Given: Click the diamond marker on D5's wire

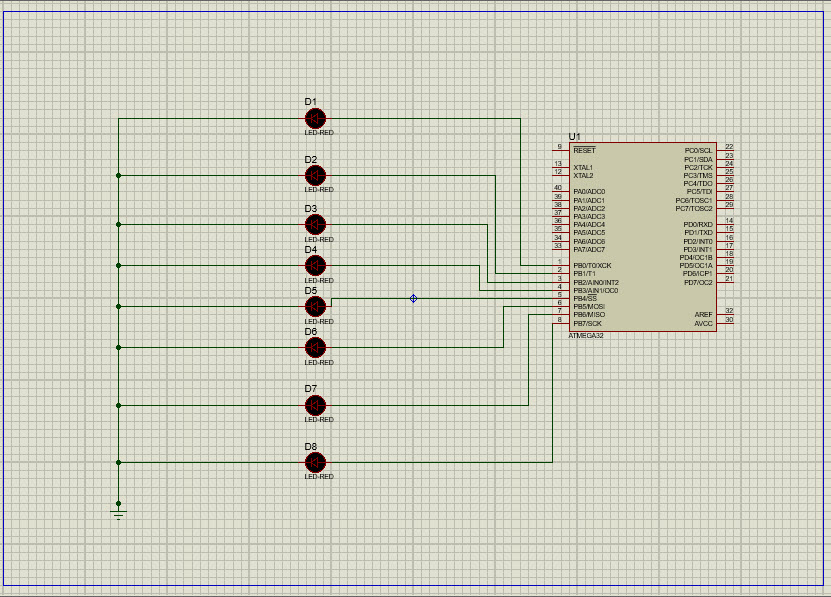Looking at the screenshot, I should 414,298.
